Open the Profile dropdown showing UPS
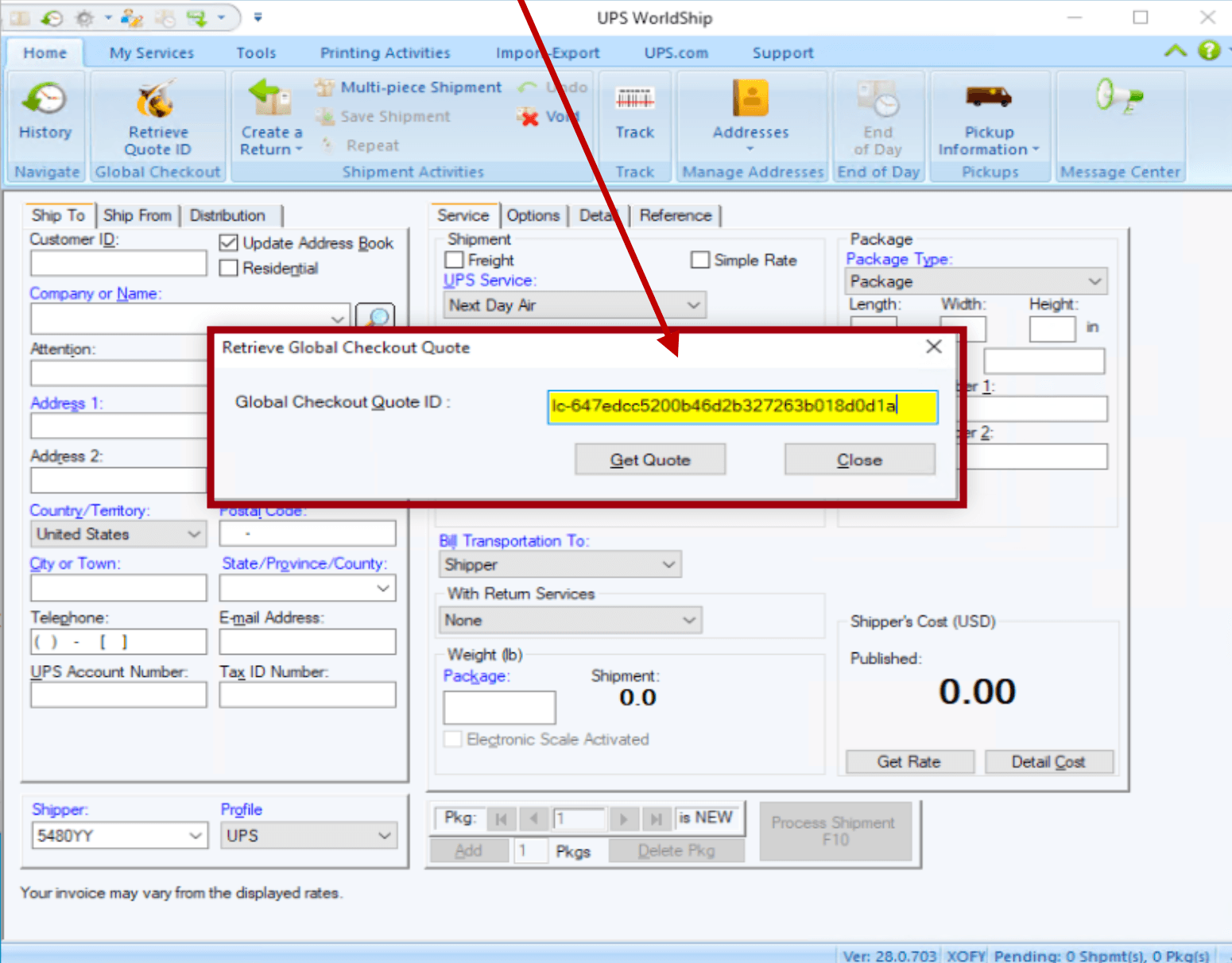The width and height of the screenshot is (1232, 963). tap(308, 836)
